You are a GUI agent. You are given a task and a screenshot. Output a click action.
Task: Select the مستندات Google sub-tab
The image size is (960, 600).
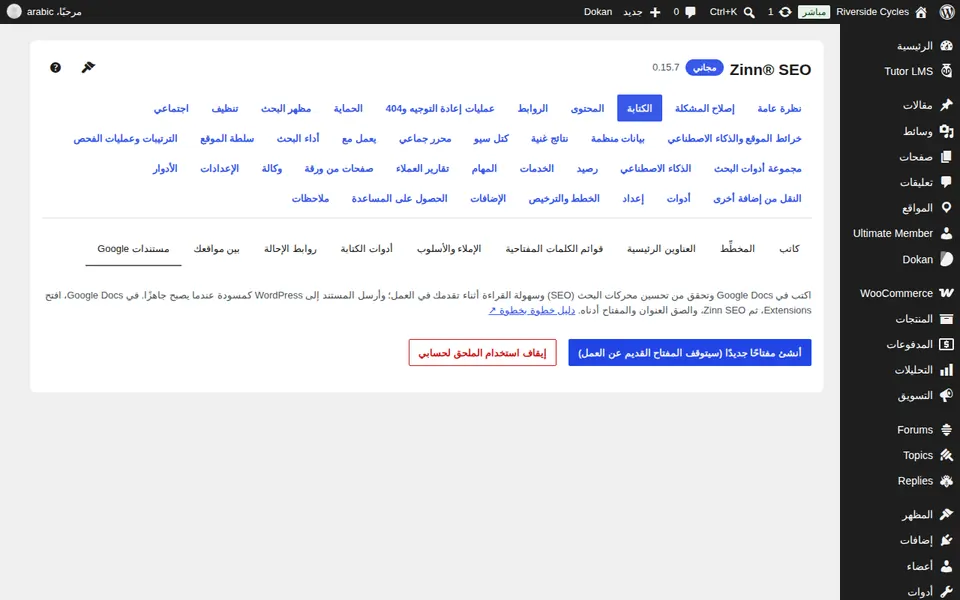coord(133,249)
